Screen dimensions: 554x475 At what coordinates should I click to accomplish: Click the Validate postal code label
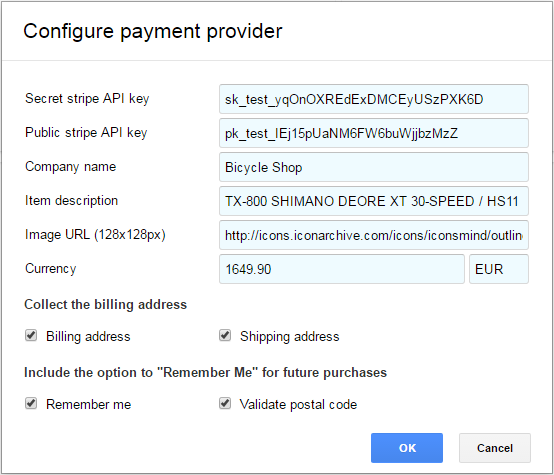(x=299, y=404)
